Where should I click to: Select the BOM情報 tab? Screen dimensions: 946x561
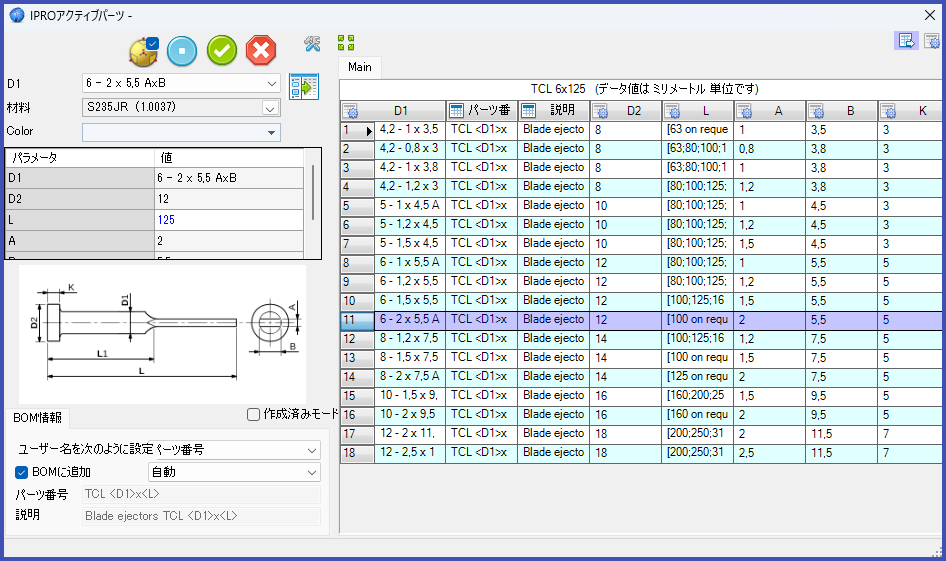(35, 418)
